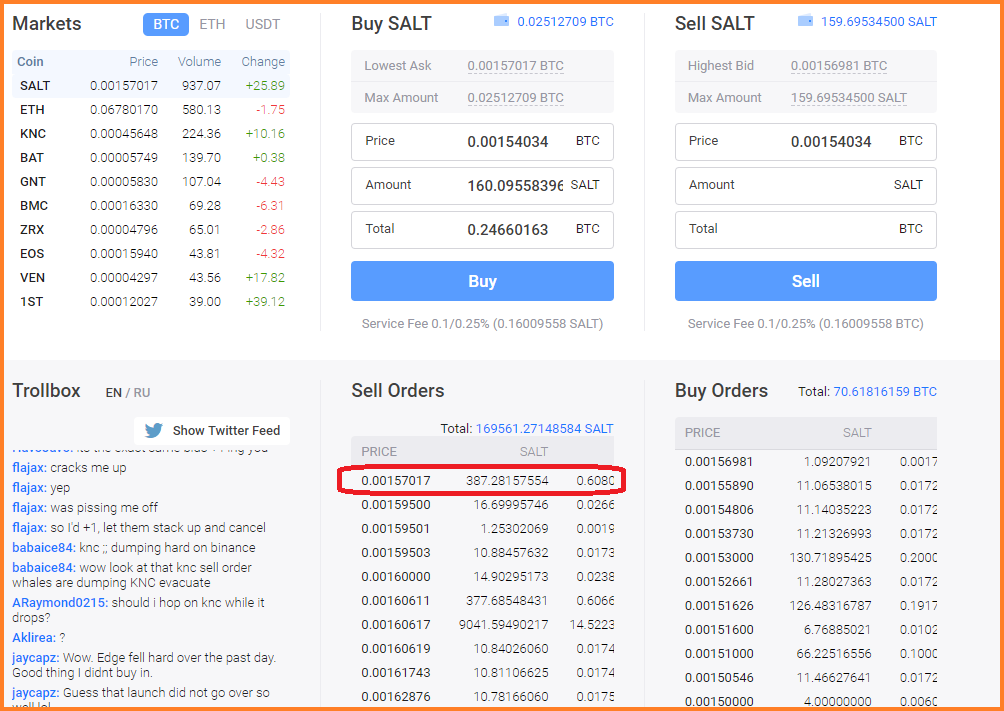Image resolution: width=1004 pixels, height=711 pixels.
Task: Click sell order at price 0.00160617
Action: tap(482, 625)
